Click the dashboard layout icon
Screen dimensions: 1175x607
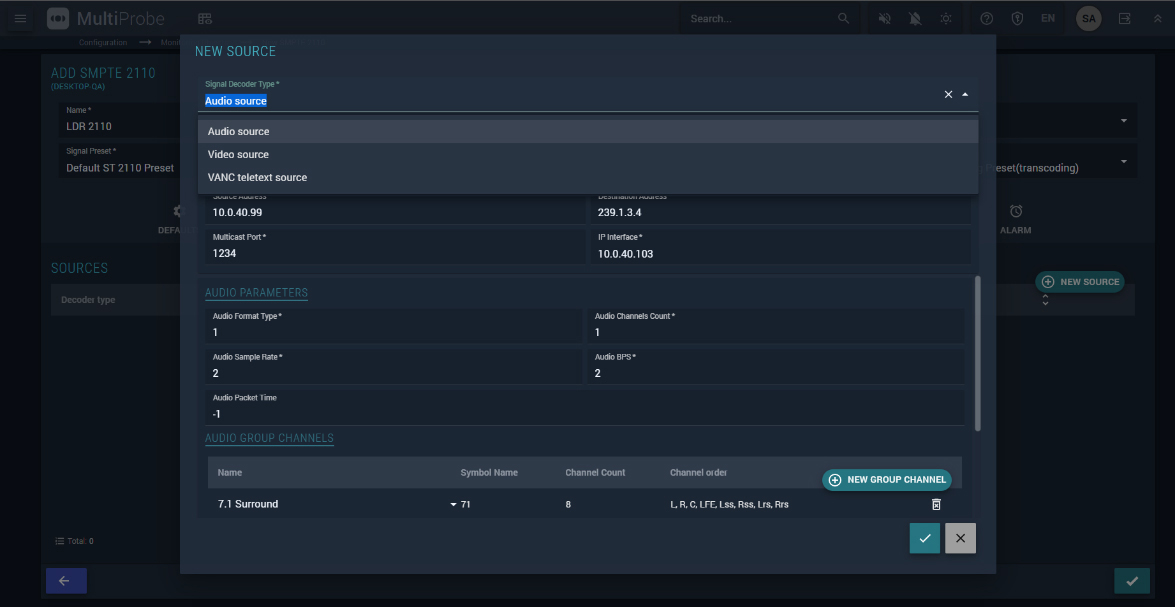pos(205,18)
